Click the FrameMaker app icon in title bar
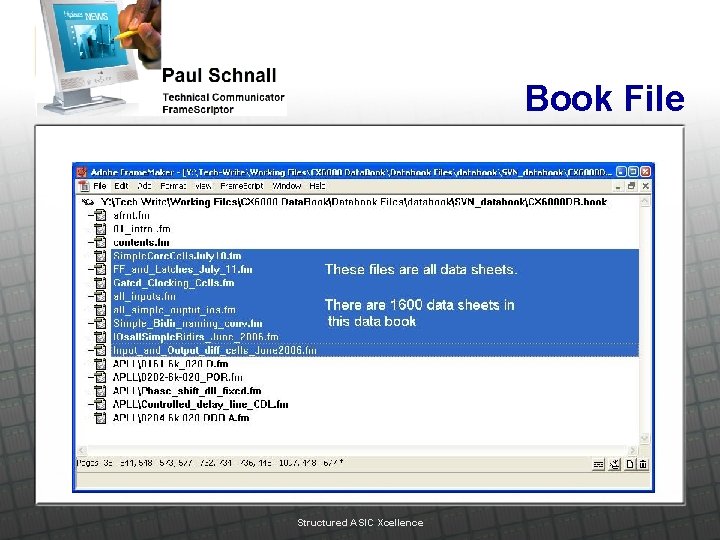Viewport: 720px width, 540px height. click(x=82, y=172)
